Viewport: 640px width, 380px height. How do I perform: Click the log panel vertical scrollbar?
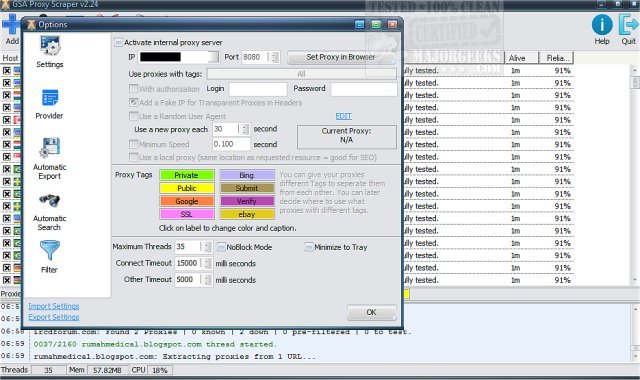[x=635, y=333]
